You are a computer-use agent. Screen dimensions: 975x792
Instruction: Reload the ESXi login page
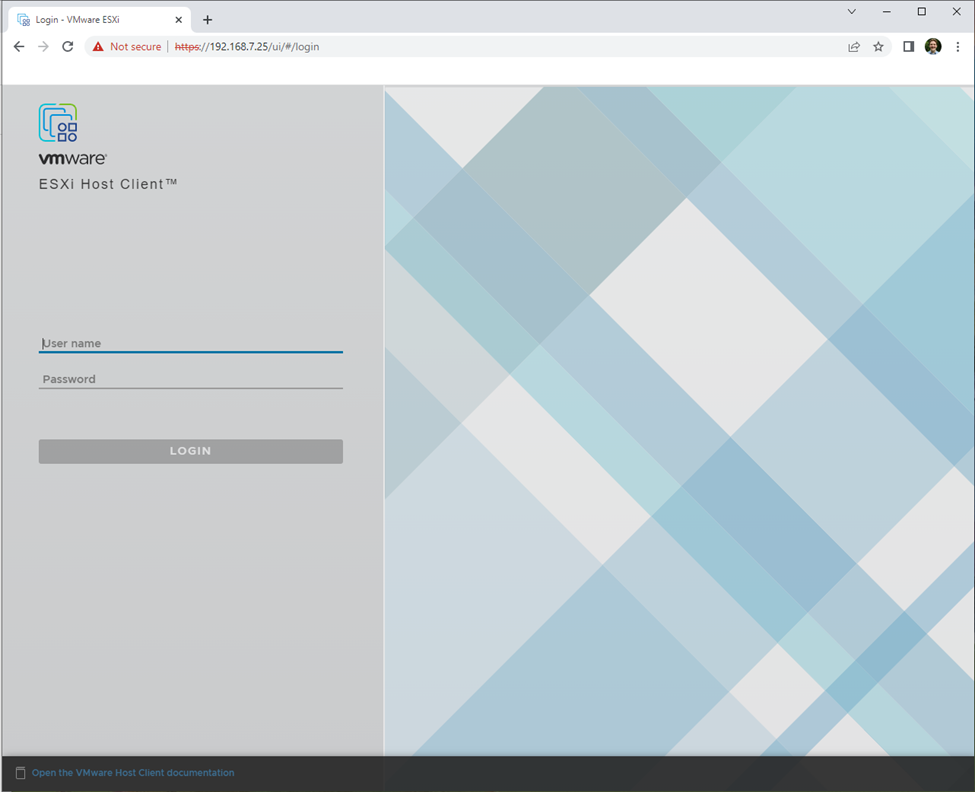68,47
